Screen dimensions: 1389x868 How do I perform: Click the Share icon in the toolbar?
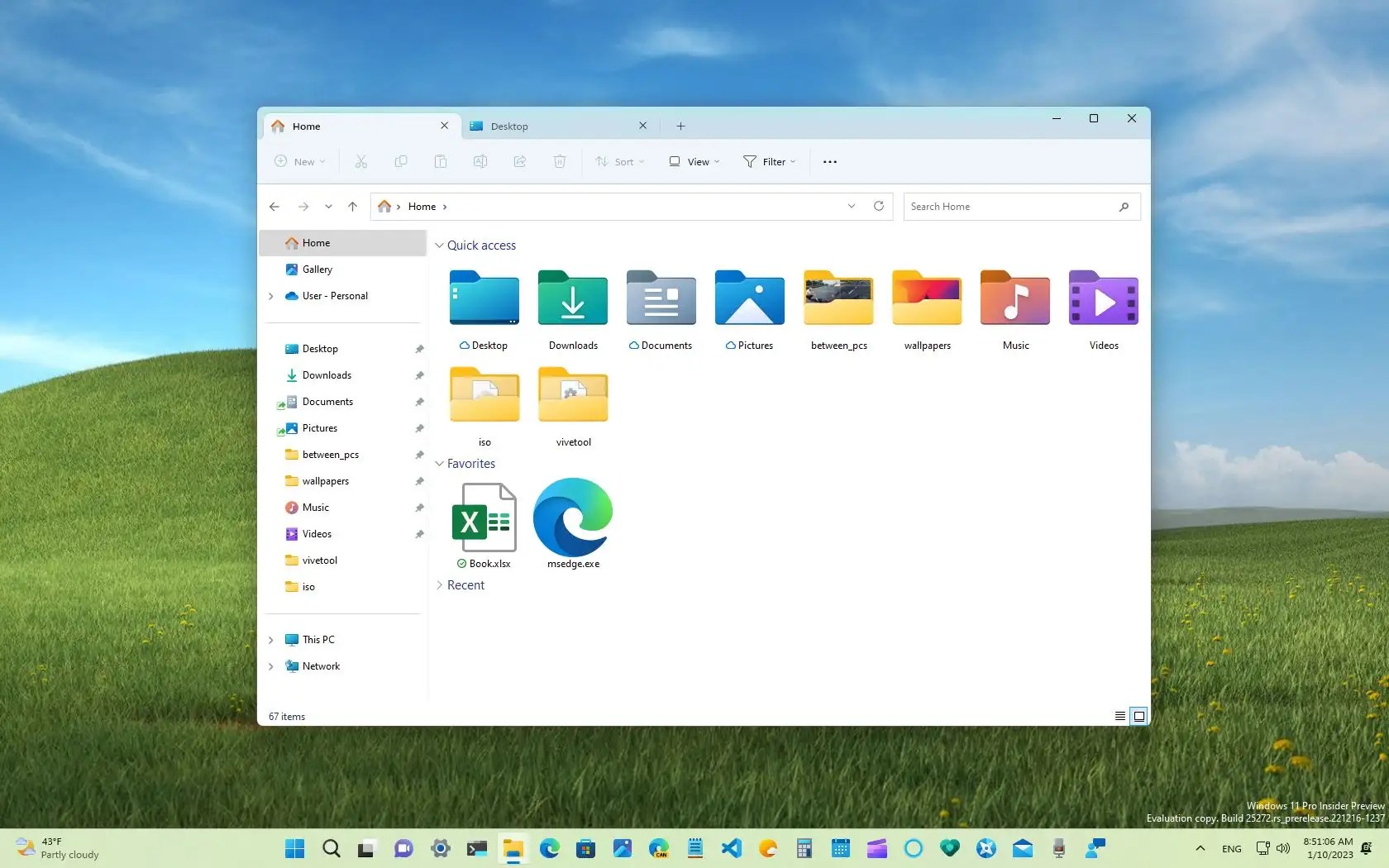pyautogui.click(x=519, y=161)
